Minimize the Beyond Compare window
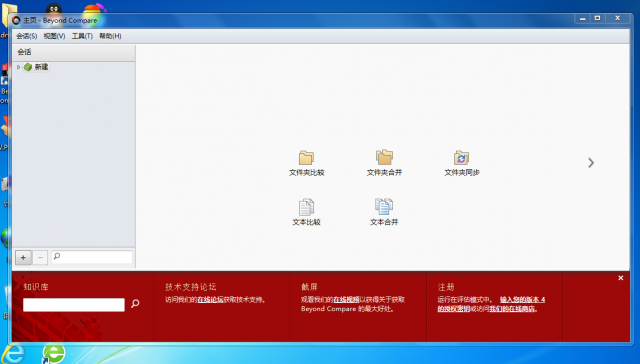This screenshot has height=364, width=640. pos(582,19)
